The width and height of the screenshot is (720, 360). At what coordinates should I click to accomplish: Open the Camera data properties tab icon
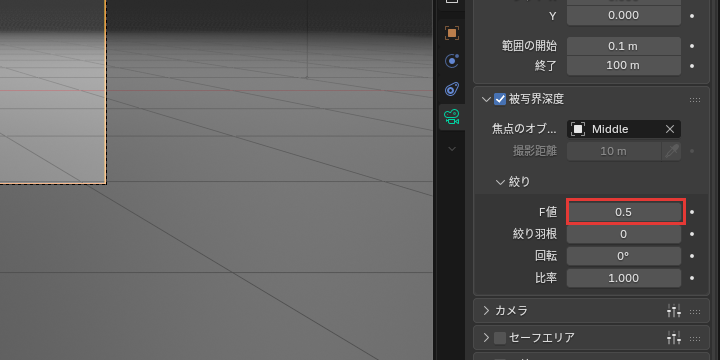tap(452, 117)
